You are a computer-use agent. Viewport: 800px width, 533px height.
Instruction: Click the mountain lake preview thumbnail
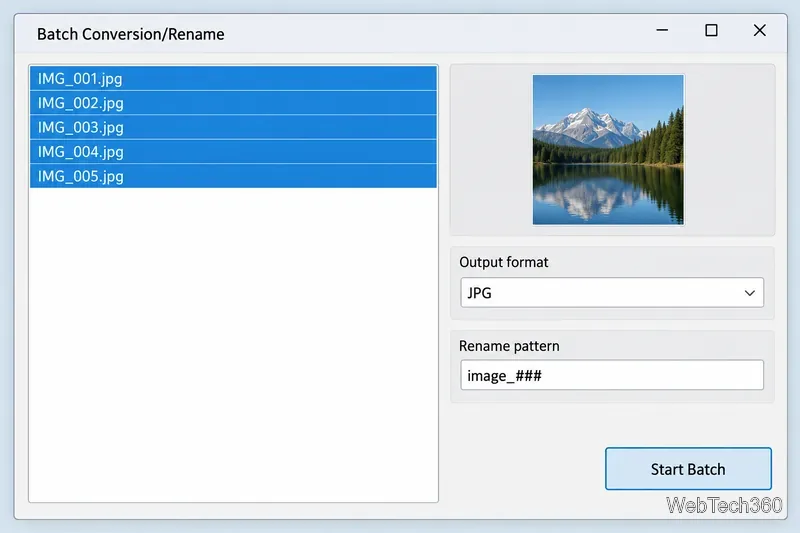tap(608, 150)
